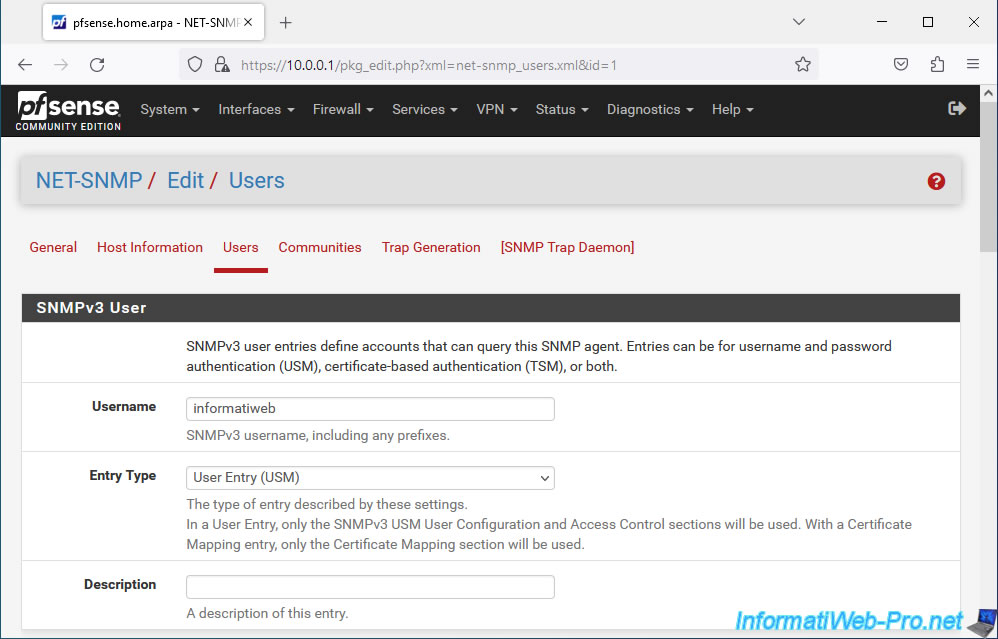Click the Username input field
The height and width of the screenshot is (639, 998).
pos(370,409)
